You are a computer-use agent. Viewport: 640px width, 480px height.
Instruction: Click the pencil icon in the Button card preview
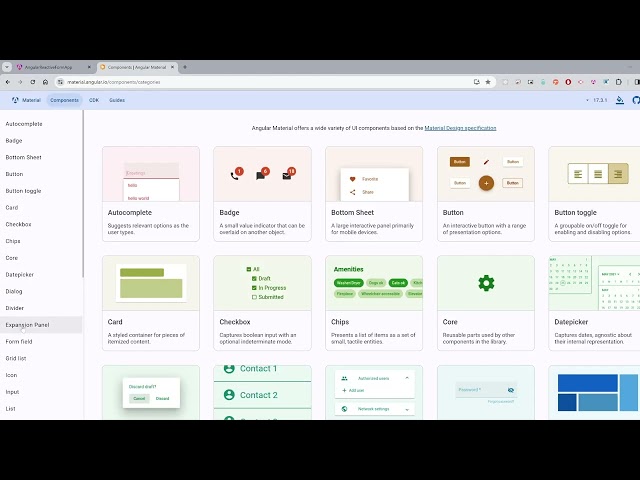coord(486,162)
